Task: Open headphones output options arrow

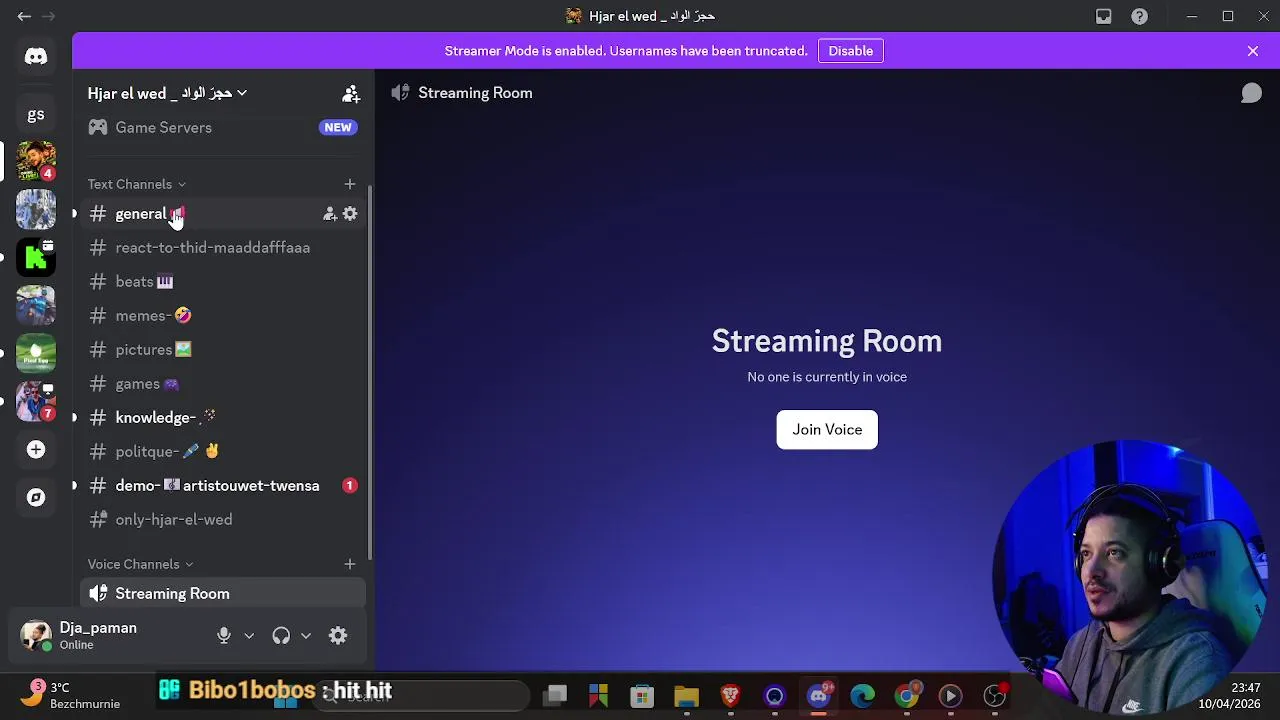Action: 306,636
